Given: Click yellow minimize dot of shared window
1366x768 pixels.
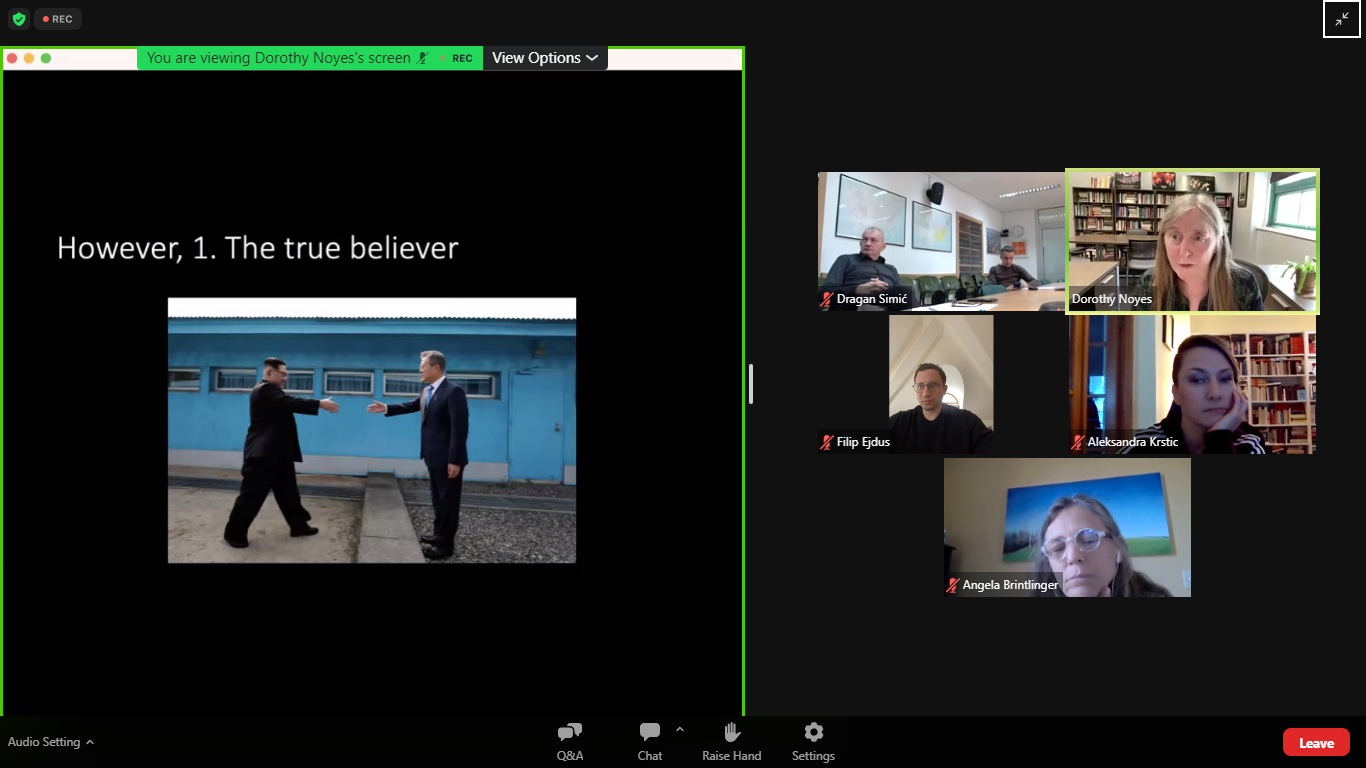Looking at the screenshot, I should [29, 59].
